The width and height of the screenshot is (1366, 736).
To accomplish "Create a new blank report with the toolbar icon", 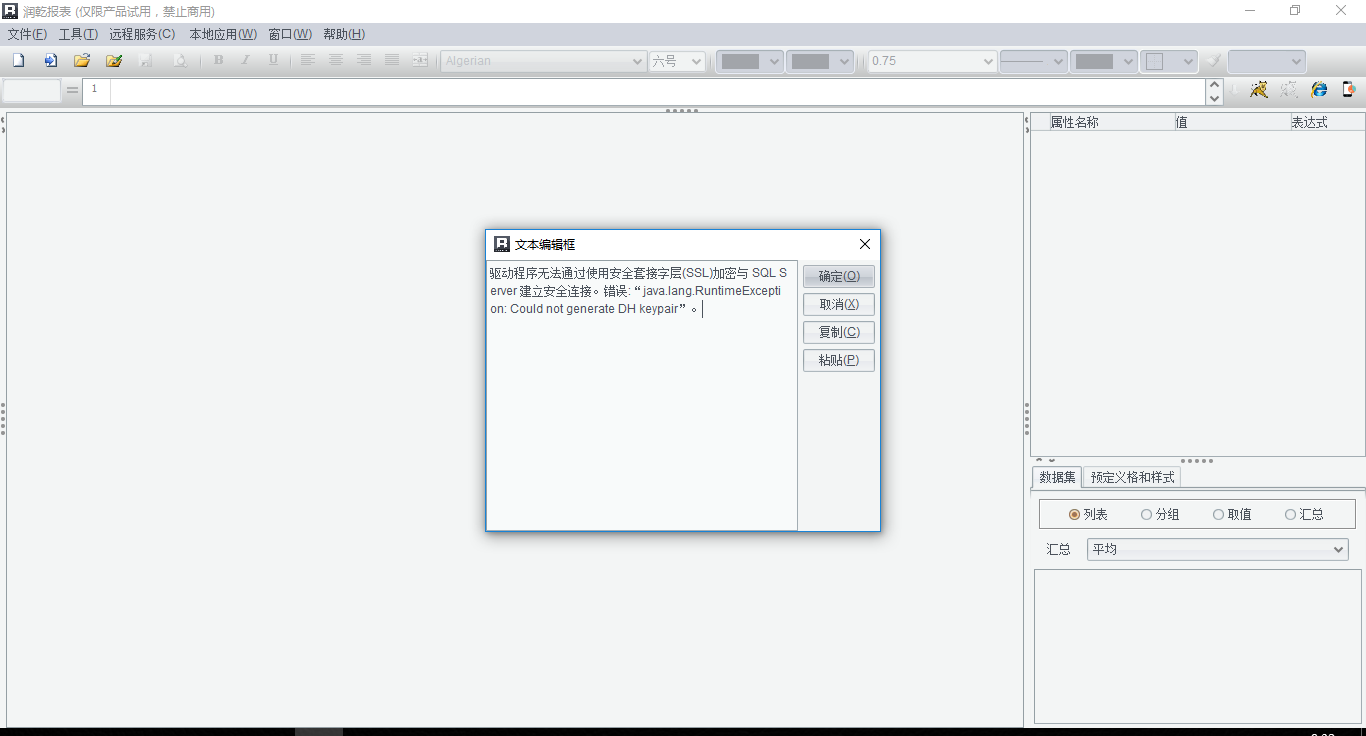I will point(18,61).
